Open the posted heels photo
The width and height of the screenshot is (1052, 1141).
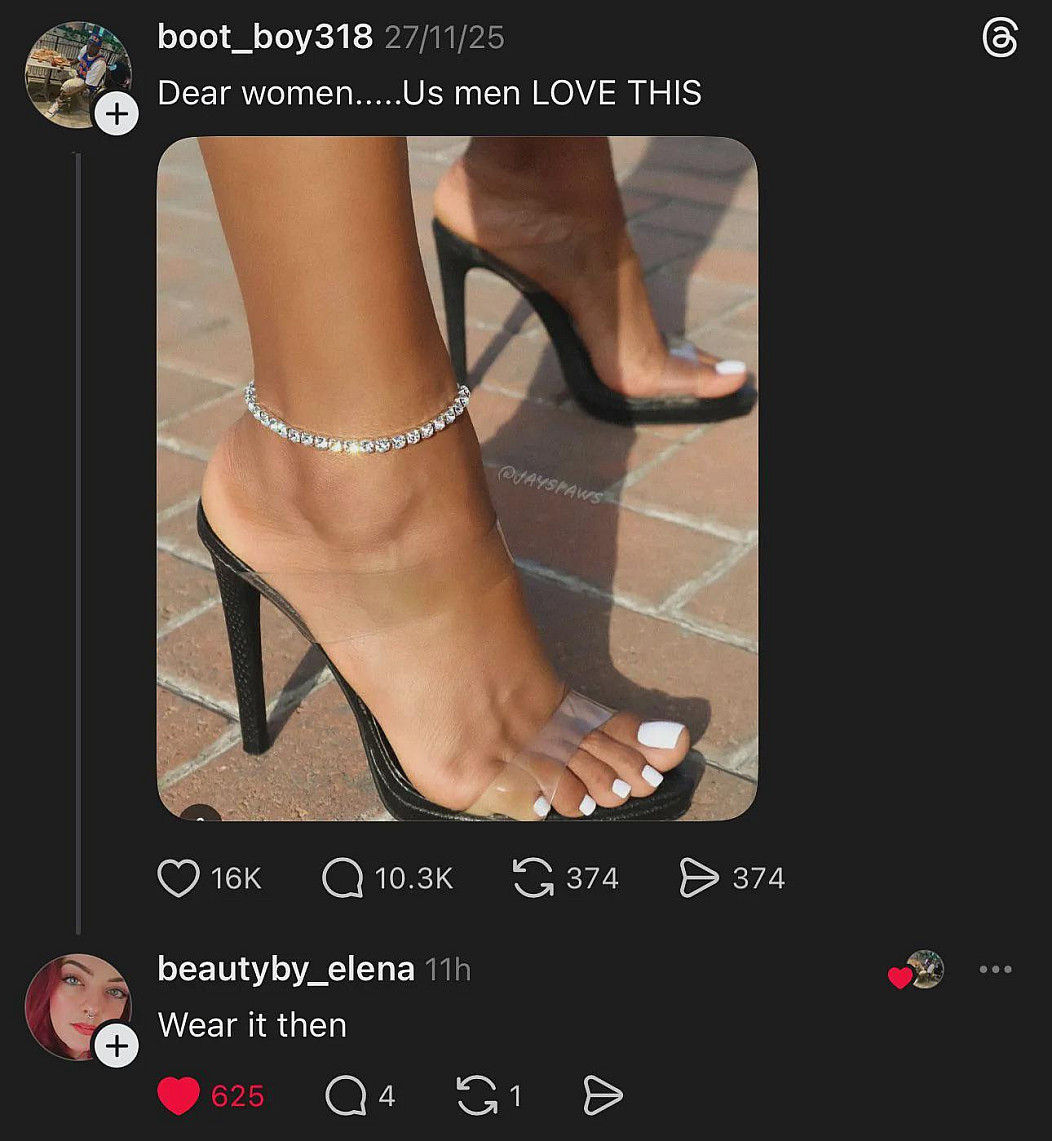(x=457, y=478)
